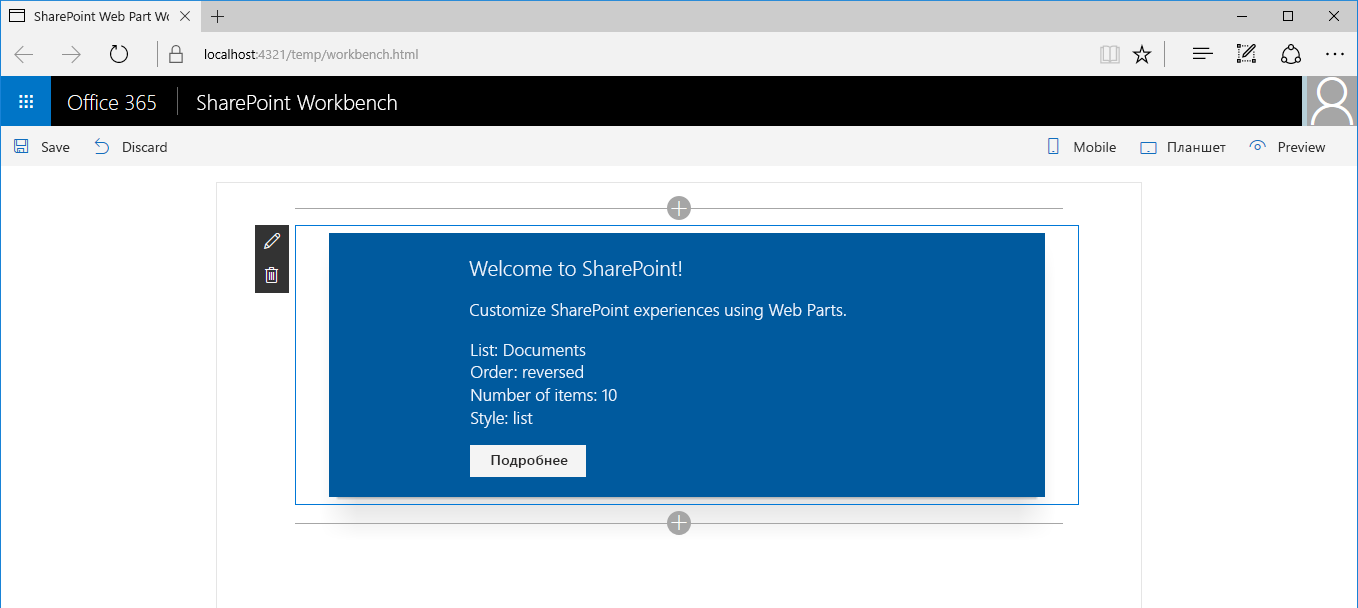This screenshot has height=608, width=1358.
Task: Click the Office 365 link
Action: pyautogui.click(x=112, y=103)
